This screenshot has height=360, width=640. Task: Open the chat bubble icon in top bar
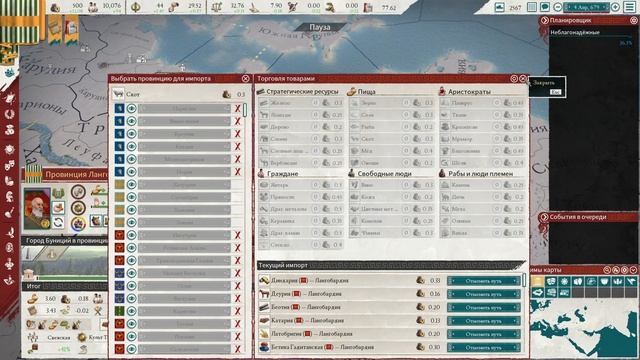click(x=544, y=7)
